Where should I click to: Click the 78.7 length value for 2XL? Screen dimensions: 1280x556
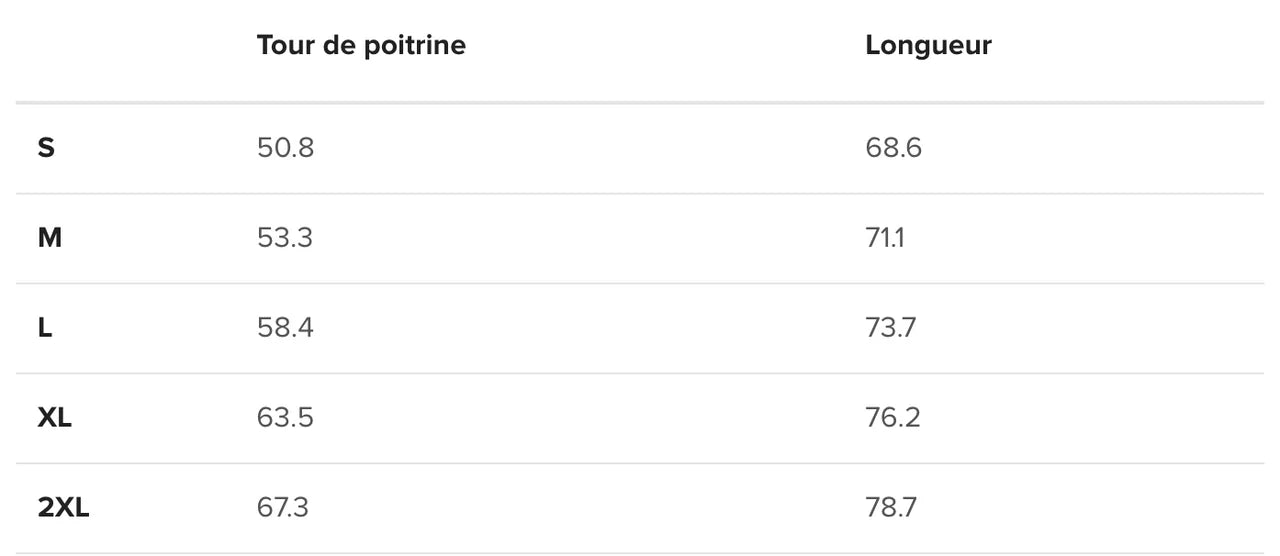pyautogui.click(x=891, y=508)
